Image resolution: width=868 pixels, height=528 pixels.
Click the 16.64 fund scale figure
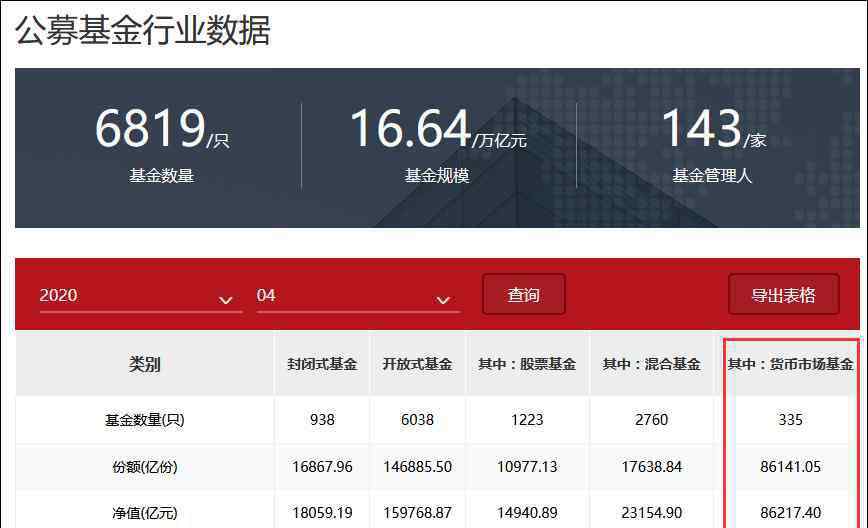point(410,128)
